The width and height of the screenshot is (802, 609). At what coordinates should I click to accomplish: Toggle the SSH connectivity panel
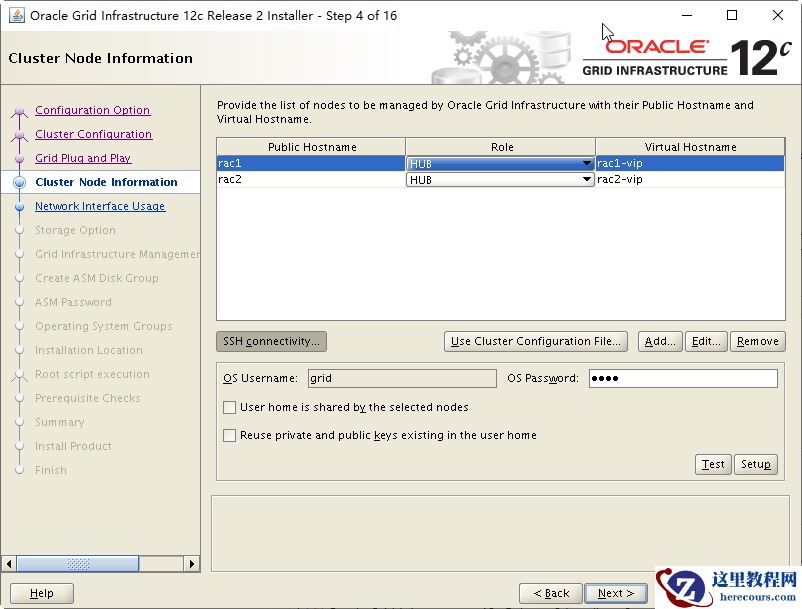(271, 341)
